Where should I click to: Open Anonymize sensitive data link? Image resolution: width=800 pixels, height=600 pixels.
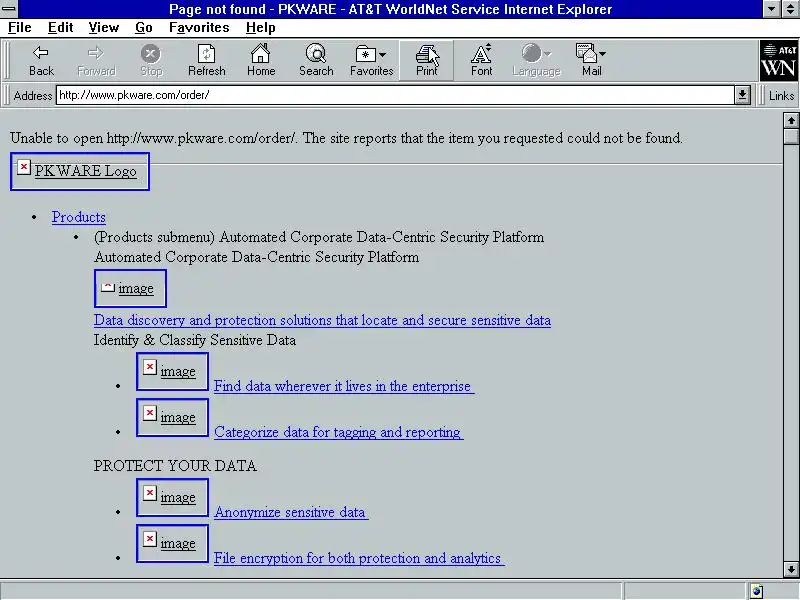tap(291, 512)
